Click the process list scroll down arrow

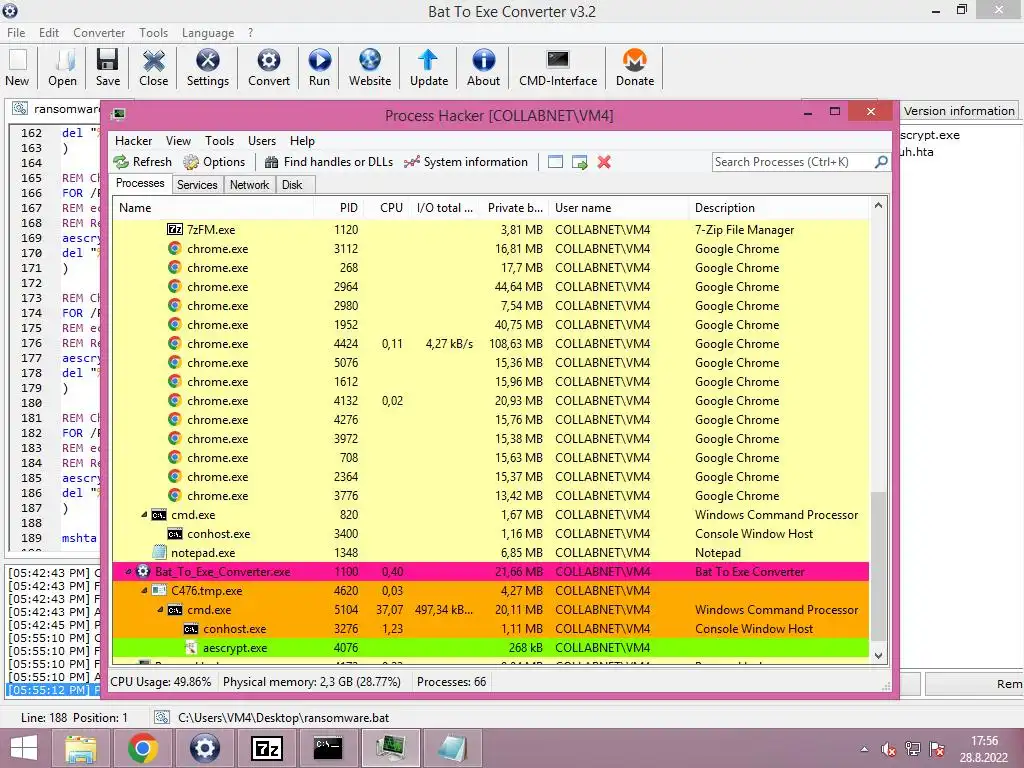pyautogui.click(x=878, y=656)
